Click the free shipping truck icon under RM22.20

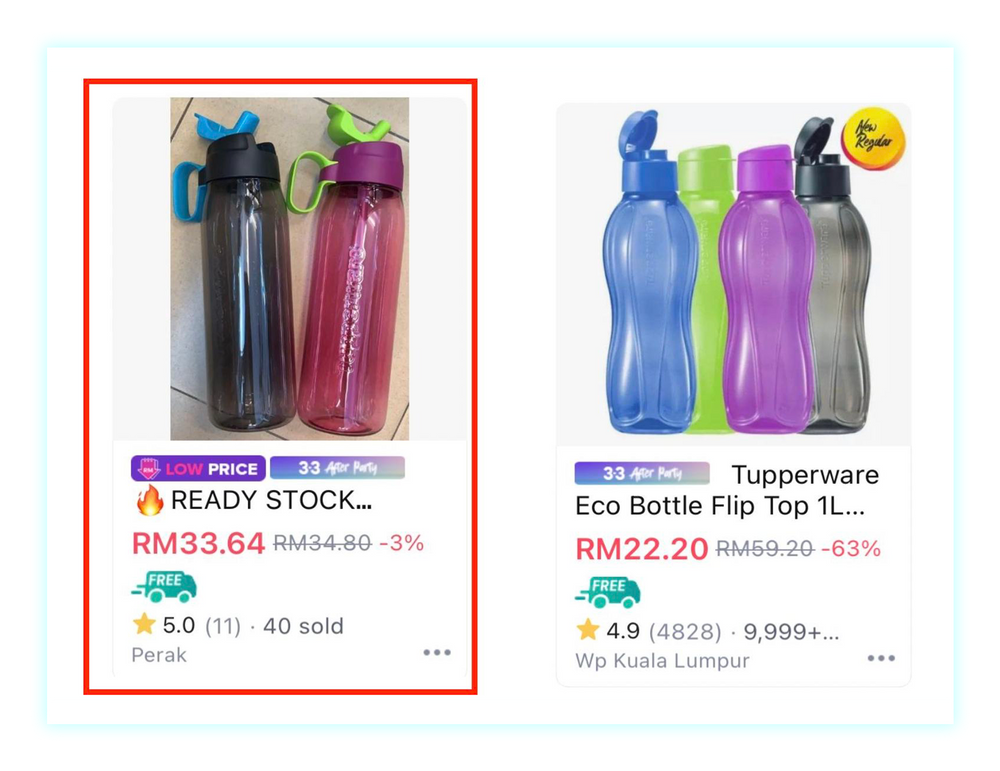pos(608,592)
